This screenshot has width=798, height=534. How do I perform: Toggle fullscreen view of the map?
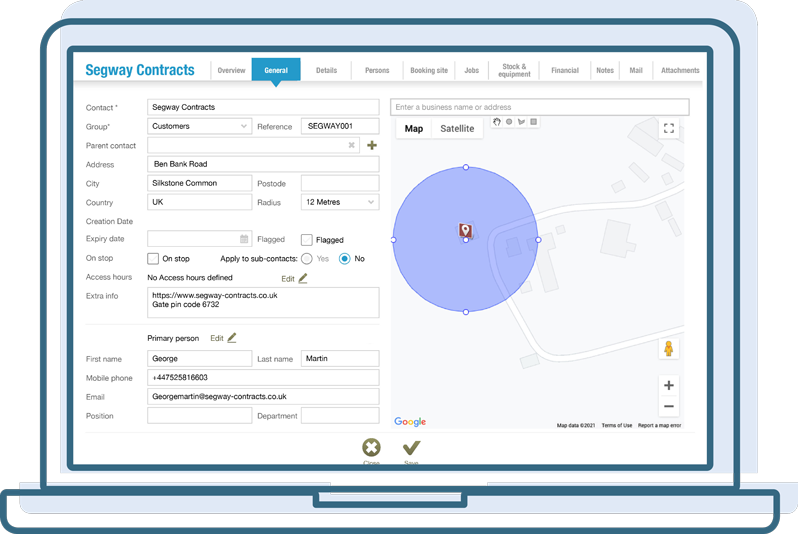[x=669, y=128]
